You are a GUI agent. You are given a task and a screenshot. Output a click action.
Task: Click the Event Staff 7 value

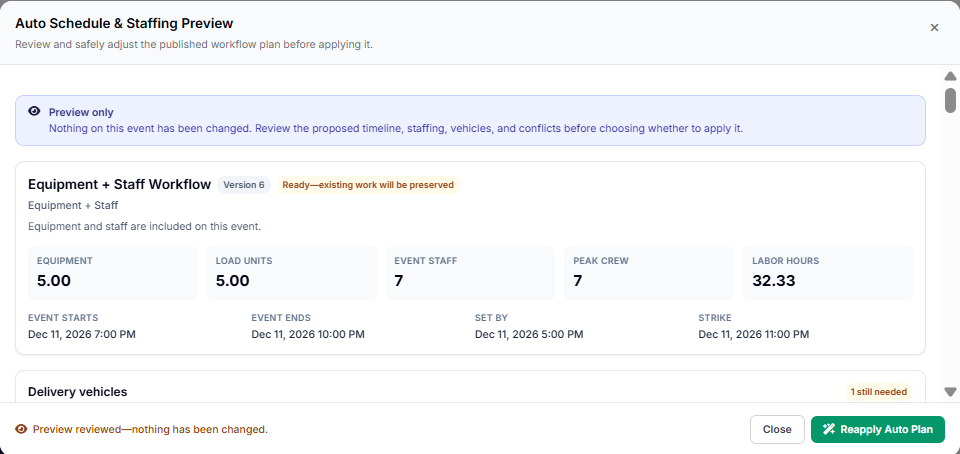(x=399, y=281)
